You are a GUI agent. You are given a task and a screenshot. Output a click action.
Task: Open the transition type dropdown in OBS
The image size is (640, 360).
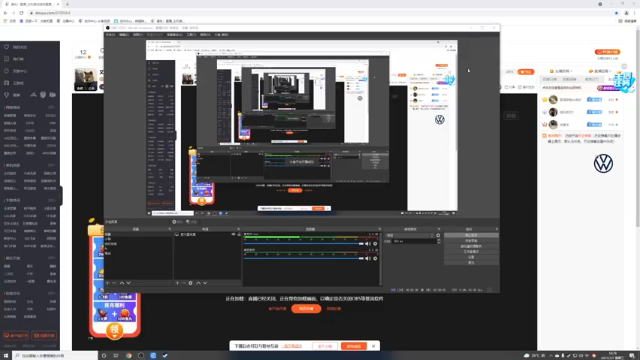(x=410, y=236)
